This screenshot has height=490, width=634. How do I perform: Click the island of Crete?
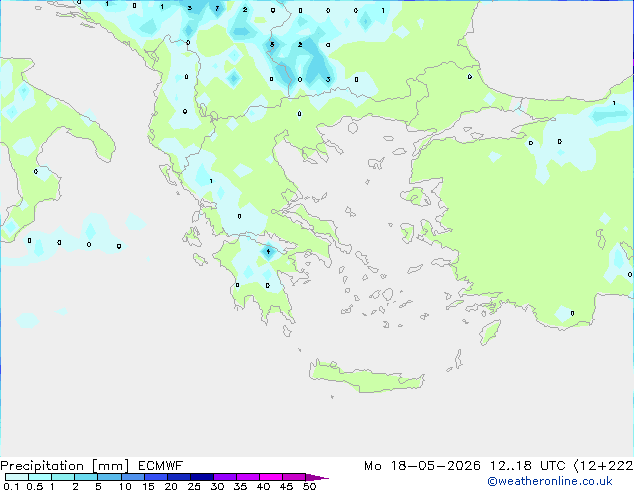(x=366, y=377)
